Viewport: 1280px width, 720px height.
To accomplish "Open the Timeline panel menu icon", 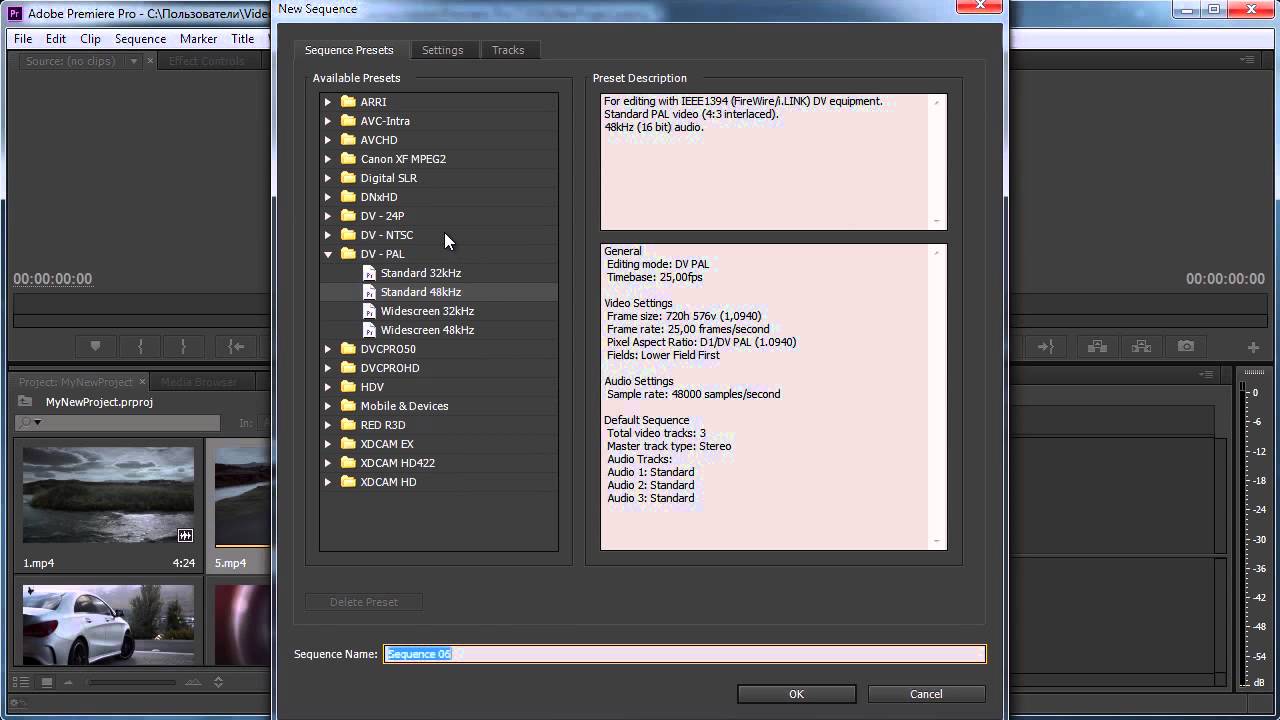I will coord(1206,374).
